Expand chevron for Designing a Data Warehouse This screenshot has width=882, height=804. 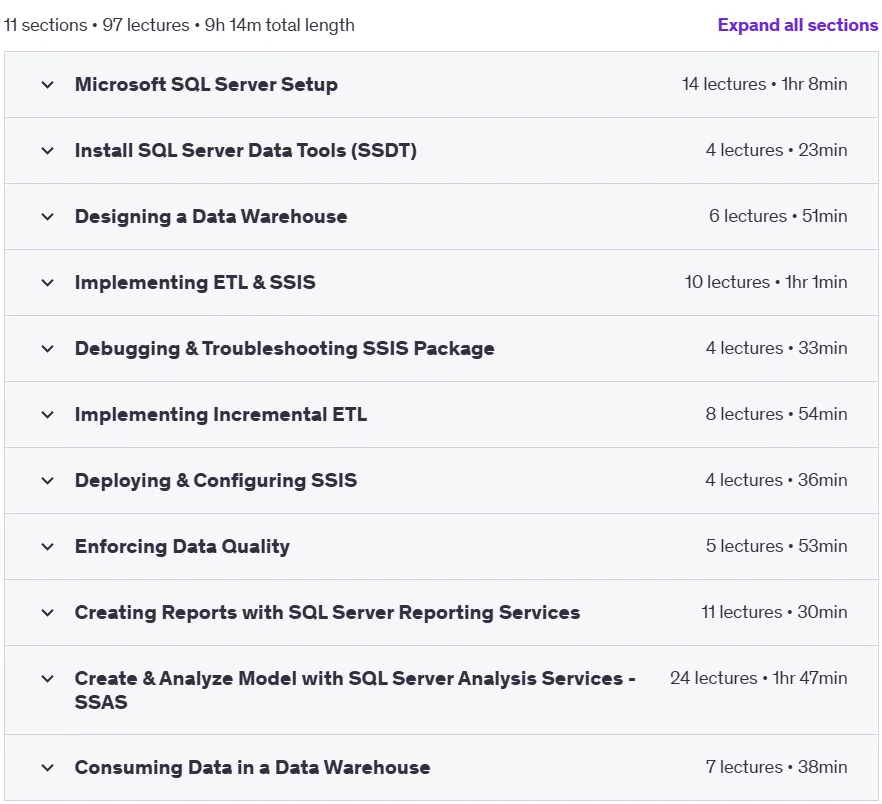(x=48, y=217)
